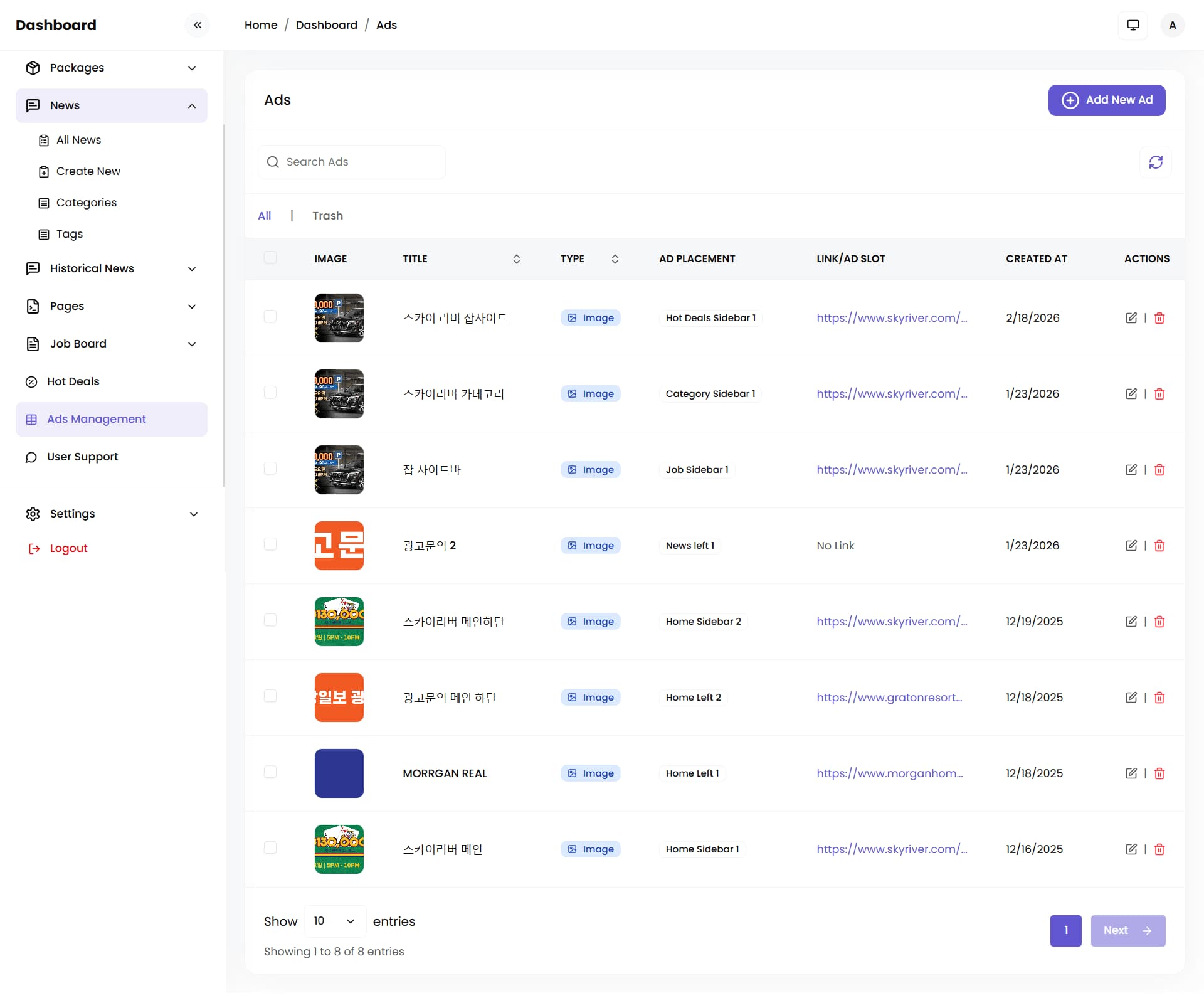Delete the MORRGAN REAL ad
Screen dimensions: 1204x998
pyautogui.click(x=1159, y=773)
